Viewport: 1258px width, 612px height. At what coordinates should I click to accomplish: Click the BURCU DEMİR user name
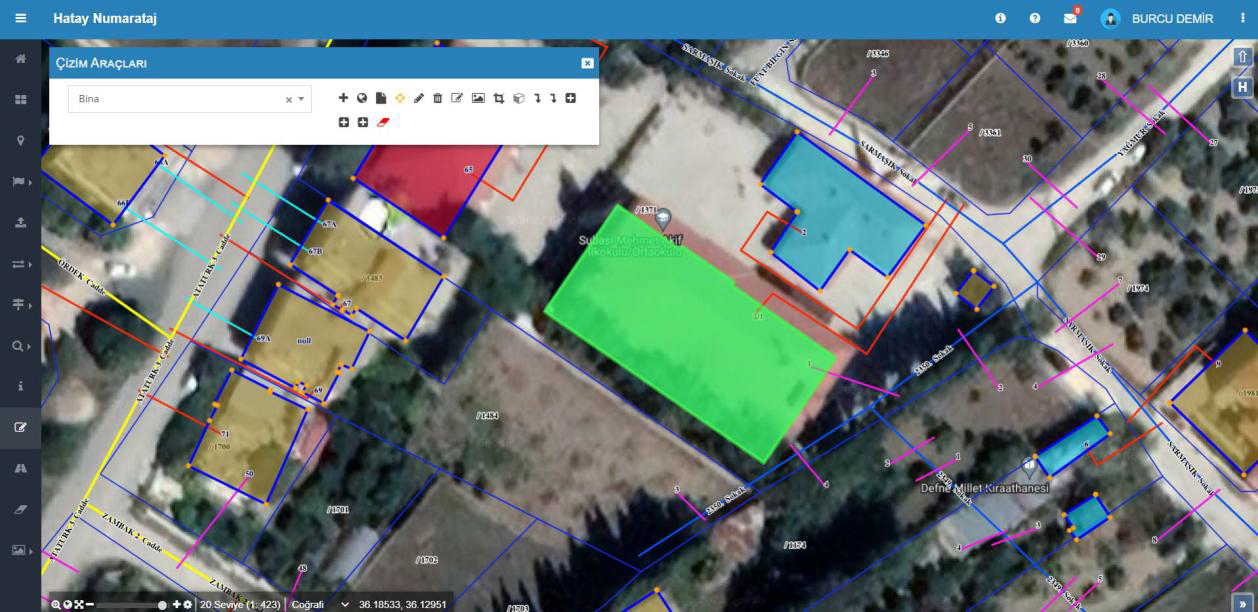pos(1172,19)
